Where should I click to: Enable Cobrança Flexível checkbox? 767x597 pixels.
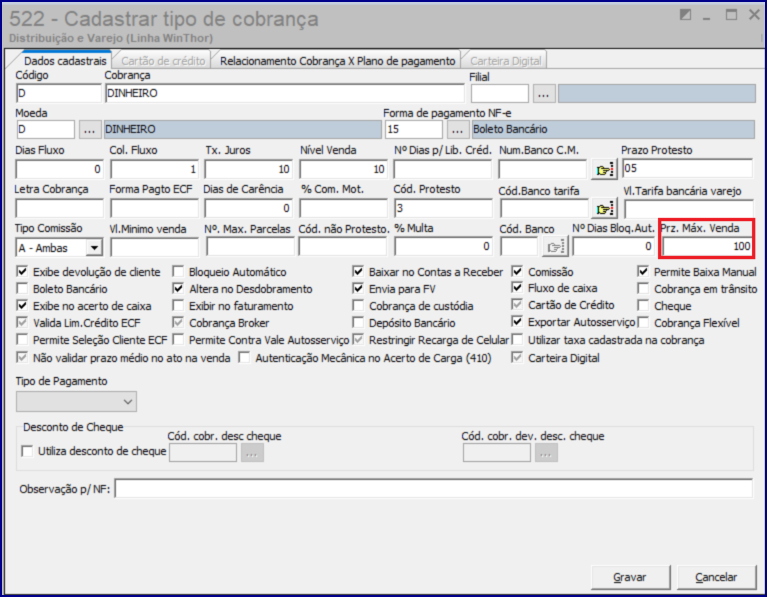click(643, 322)
